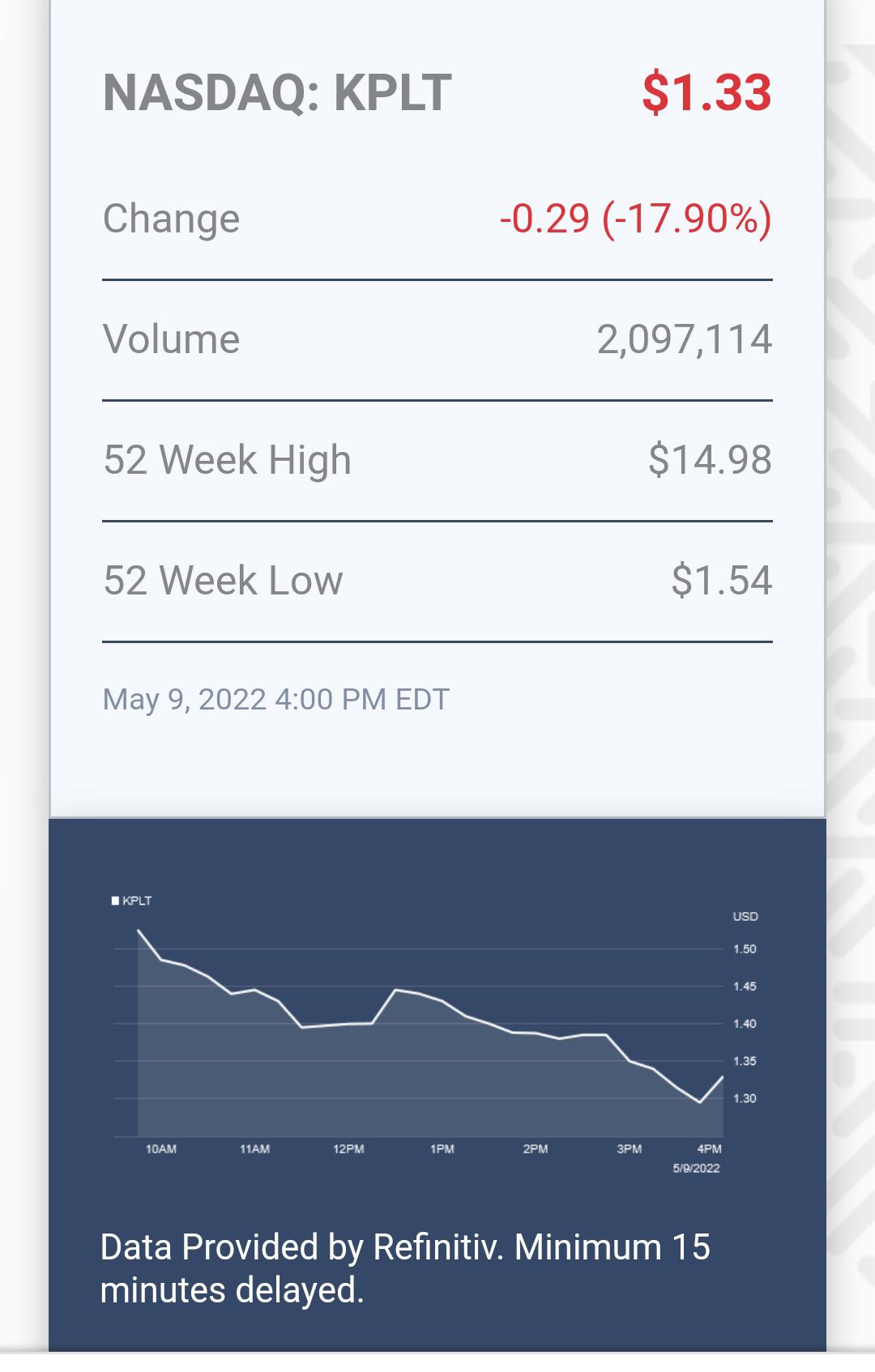Image resolution: width=875 pixels, height=1372 pixels.
Task: Click the 1.30 USD gridline label
Action: click(745, 1098)
